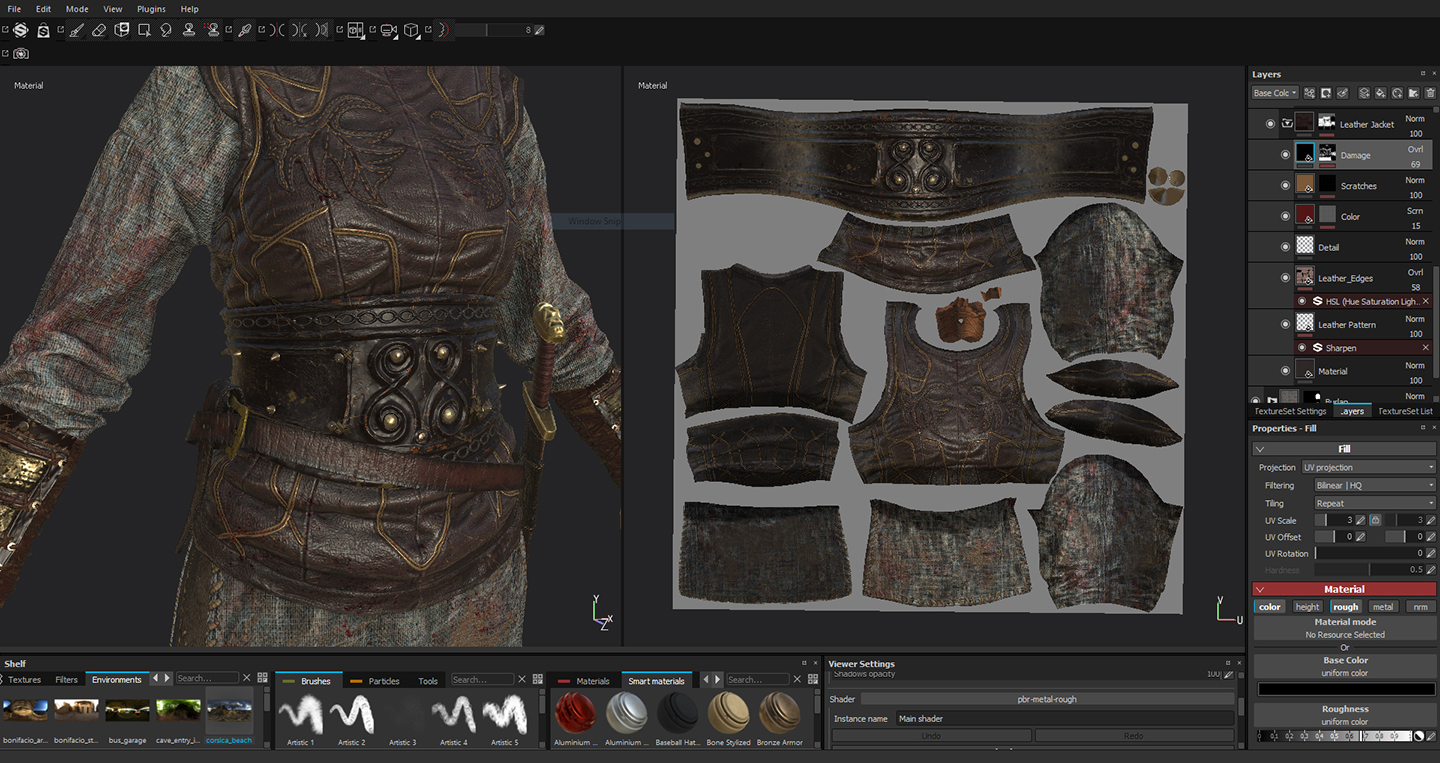Viewport: 1440px width, 763px height.
Task: Toggle the height channel button
Action: click(x=1307, y=607)
